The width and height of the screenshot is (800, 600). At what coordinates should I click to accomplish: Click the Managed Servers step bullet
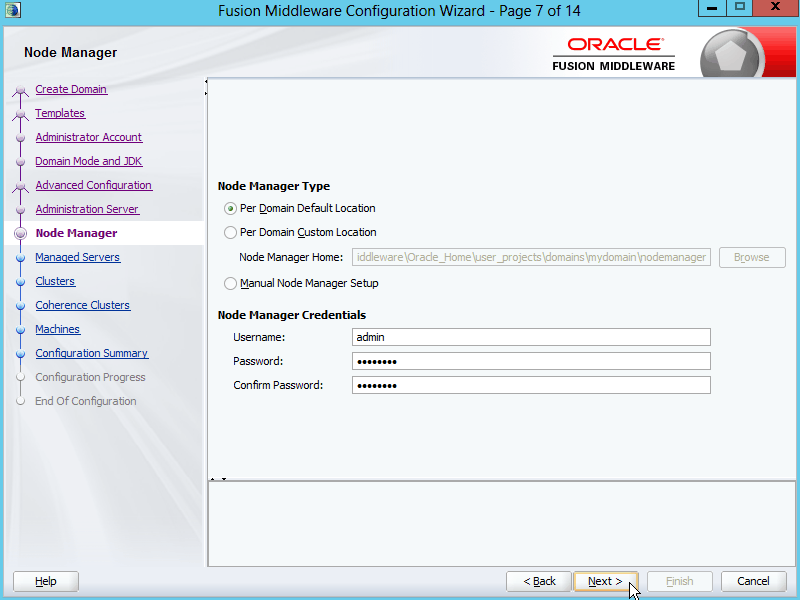[x=20, y=258]
